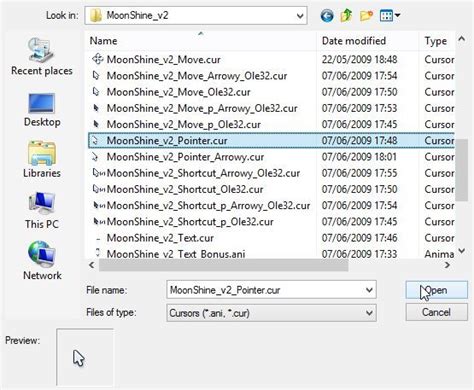Select file name MoonShine_v2_Move.cur

163,60
